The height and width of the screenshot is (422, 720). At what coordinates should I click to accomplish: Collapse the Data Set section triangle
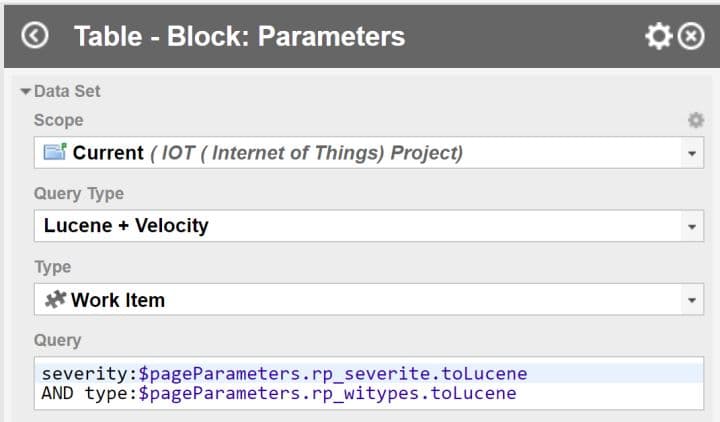click(x=25, y=92)
